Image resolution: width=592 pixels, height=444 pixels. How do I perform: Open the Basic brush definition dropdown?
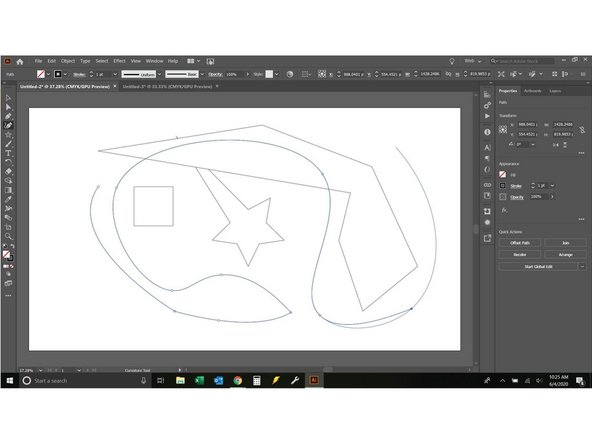point(202,74)
